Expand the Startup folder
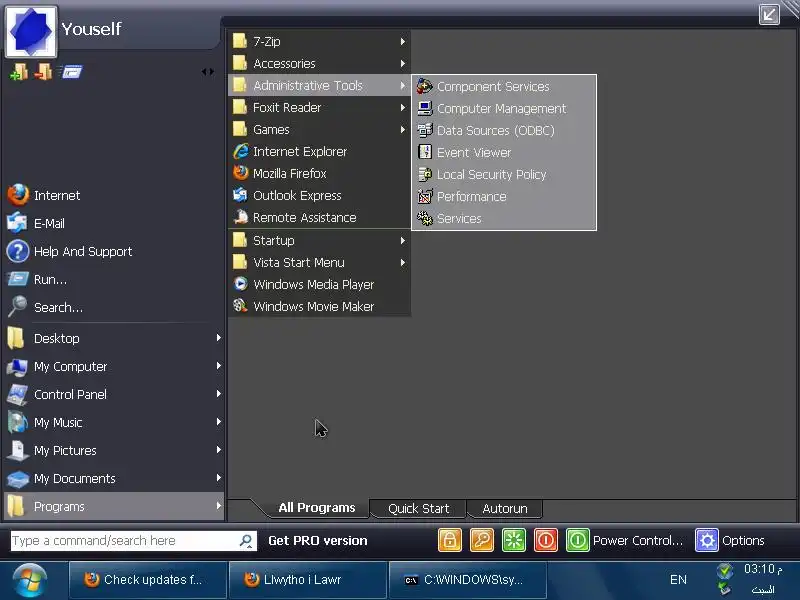 pos(319,240)
